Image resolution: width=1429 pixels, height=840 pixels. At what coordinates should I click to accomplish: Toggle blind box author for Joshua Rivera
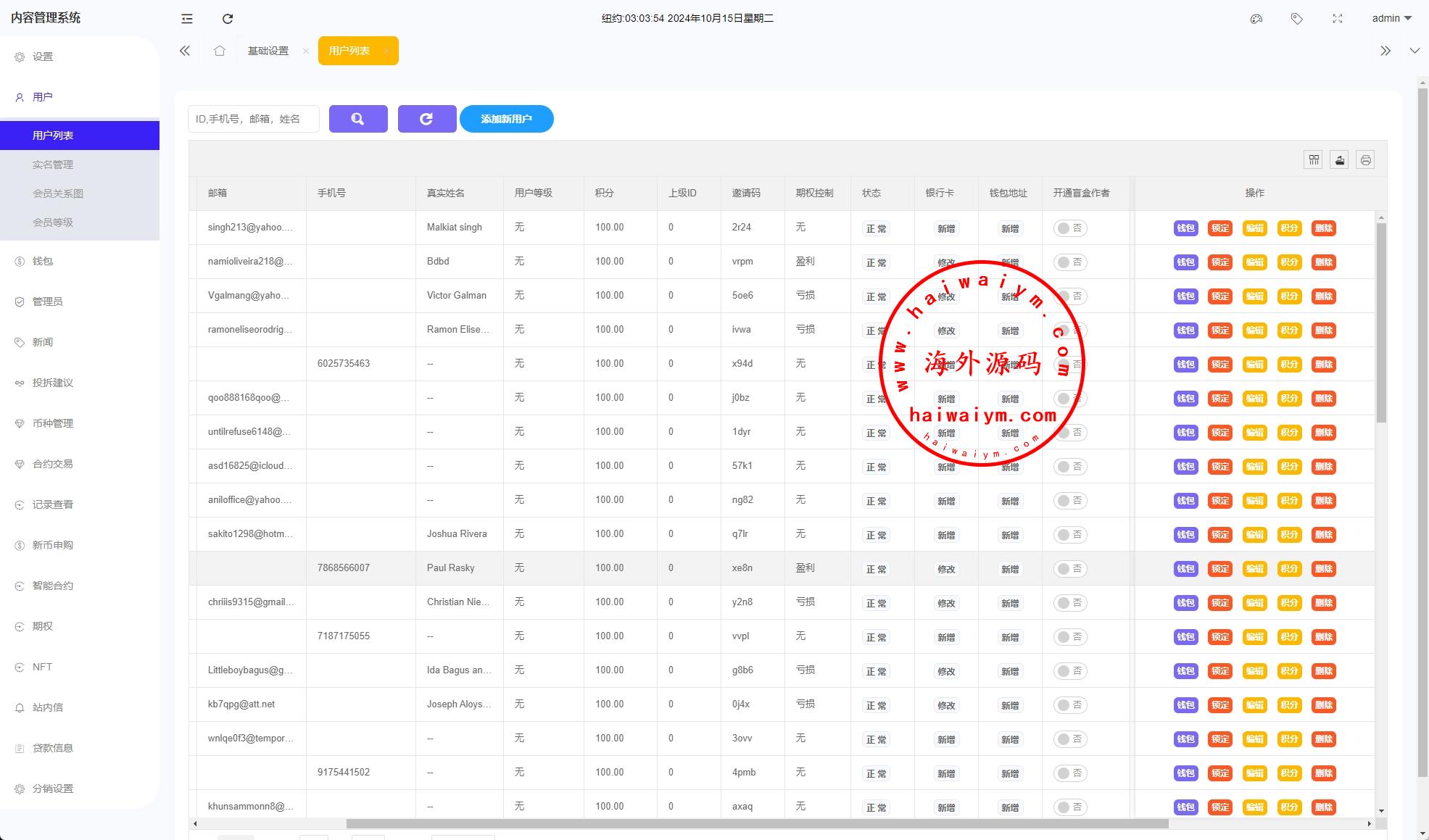click(1069, 535)
